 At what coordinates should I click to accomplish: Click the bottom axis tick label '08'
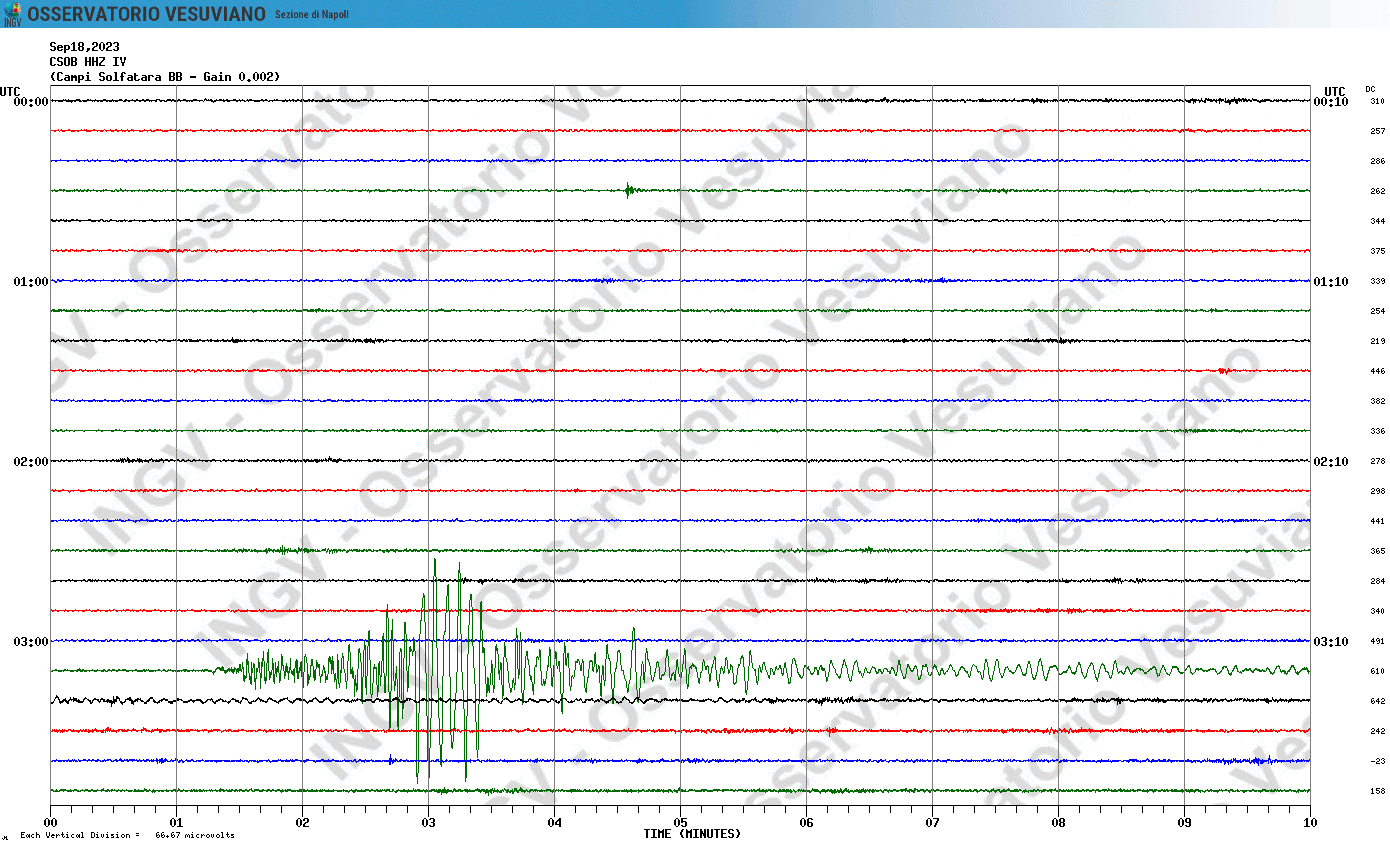click(x=1058, y=823)
